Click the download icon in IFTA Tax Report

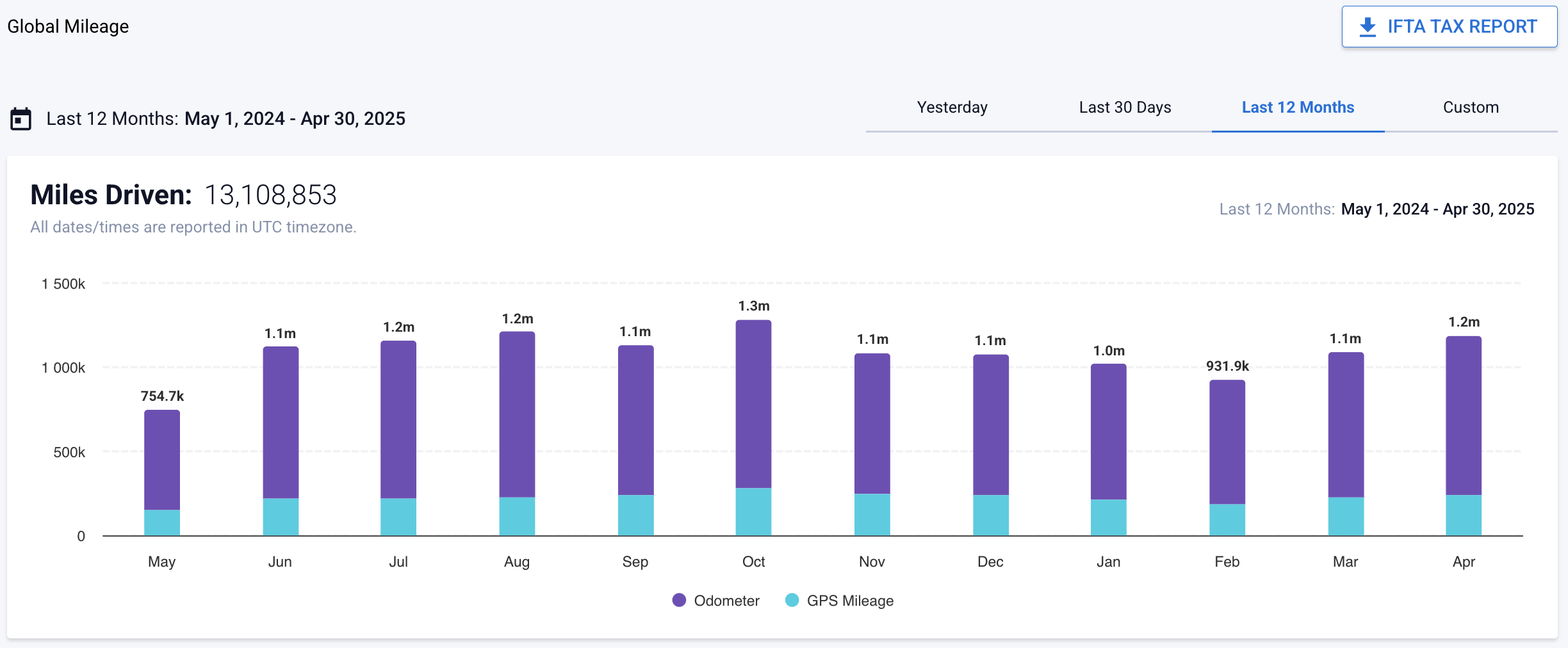(x=1368, y=27)
